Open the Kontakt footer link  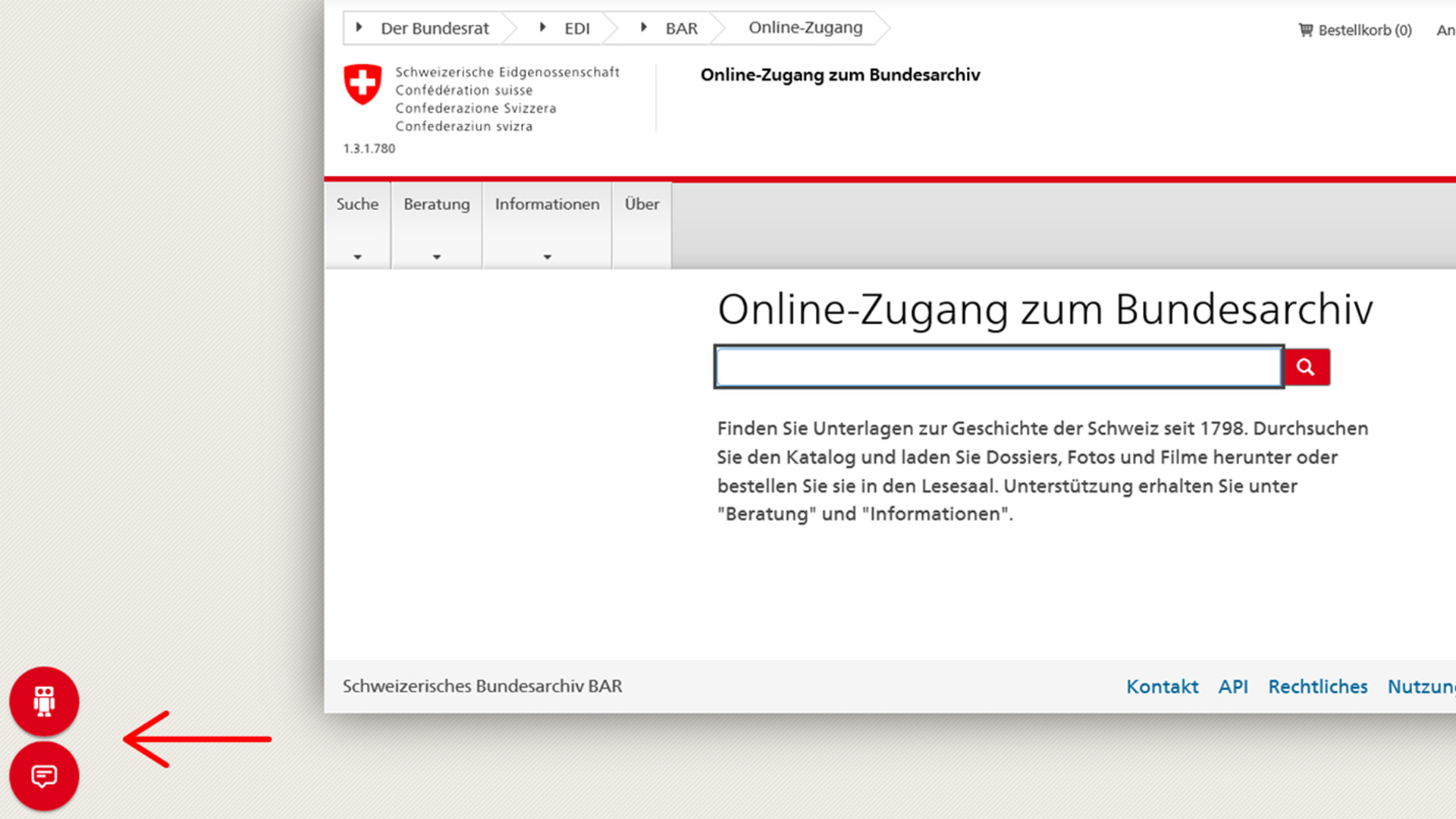pyautogui.click(x=1162, y=686)
